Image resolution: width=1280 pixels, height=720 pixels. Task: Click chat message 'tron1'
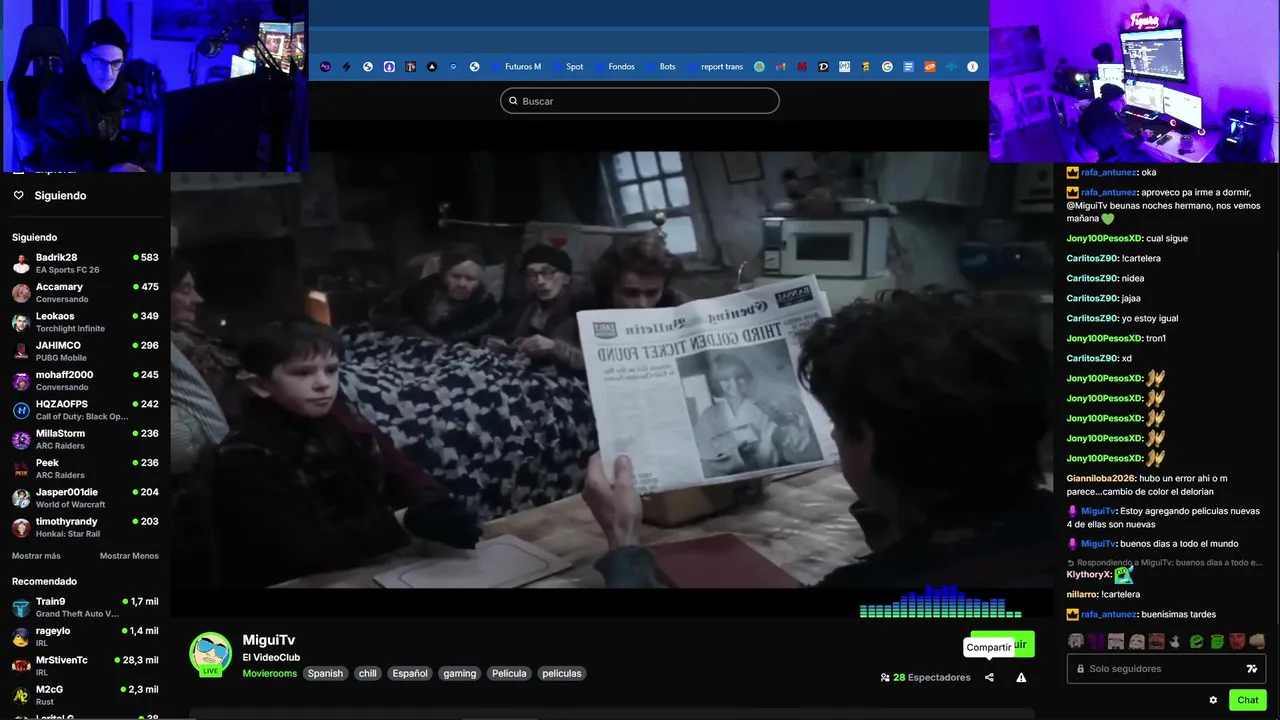tap(1156, 338)
